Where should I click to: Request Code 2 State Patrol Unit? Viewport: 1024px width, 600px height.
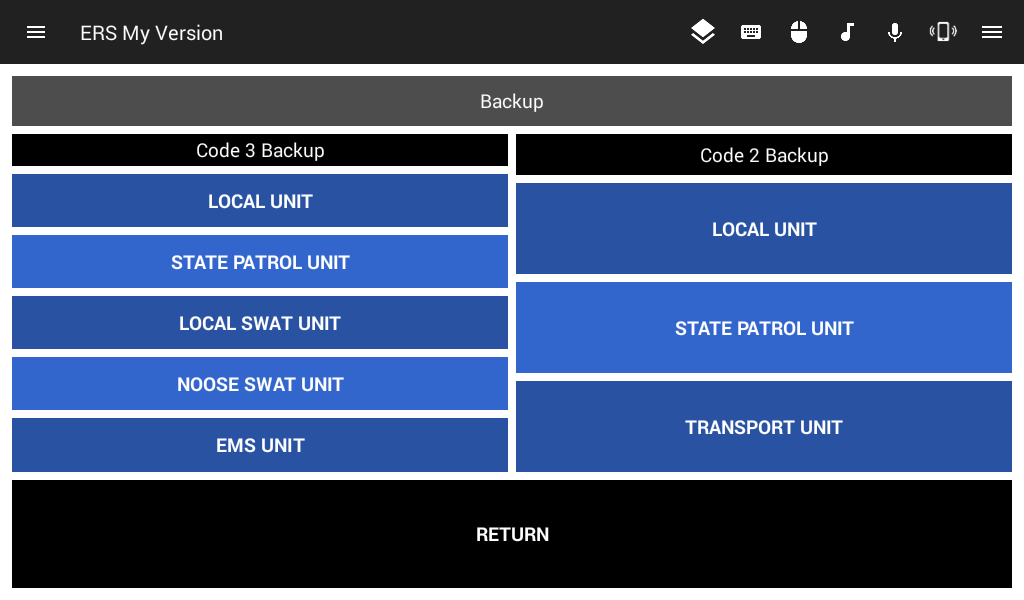point(764,328)
